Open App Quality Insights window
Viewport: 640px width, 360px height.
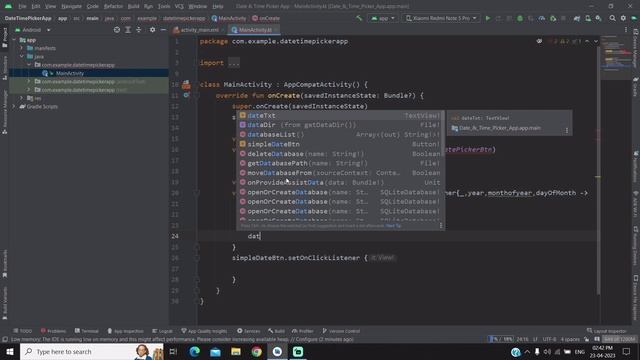click(204, 331)
